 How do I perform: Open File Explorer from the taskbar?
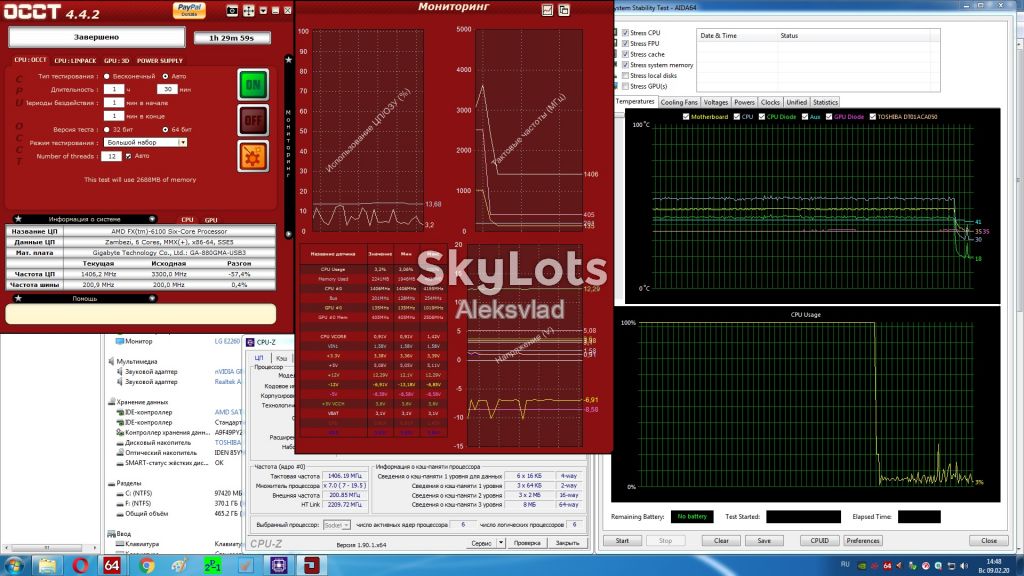(47, 565)
